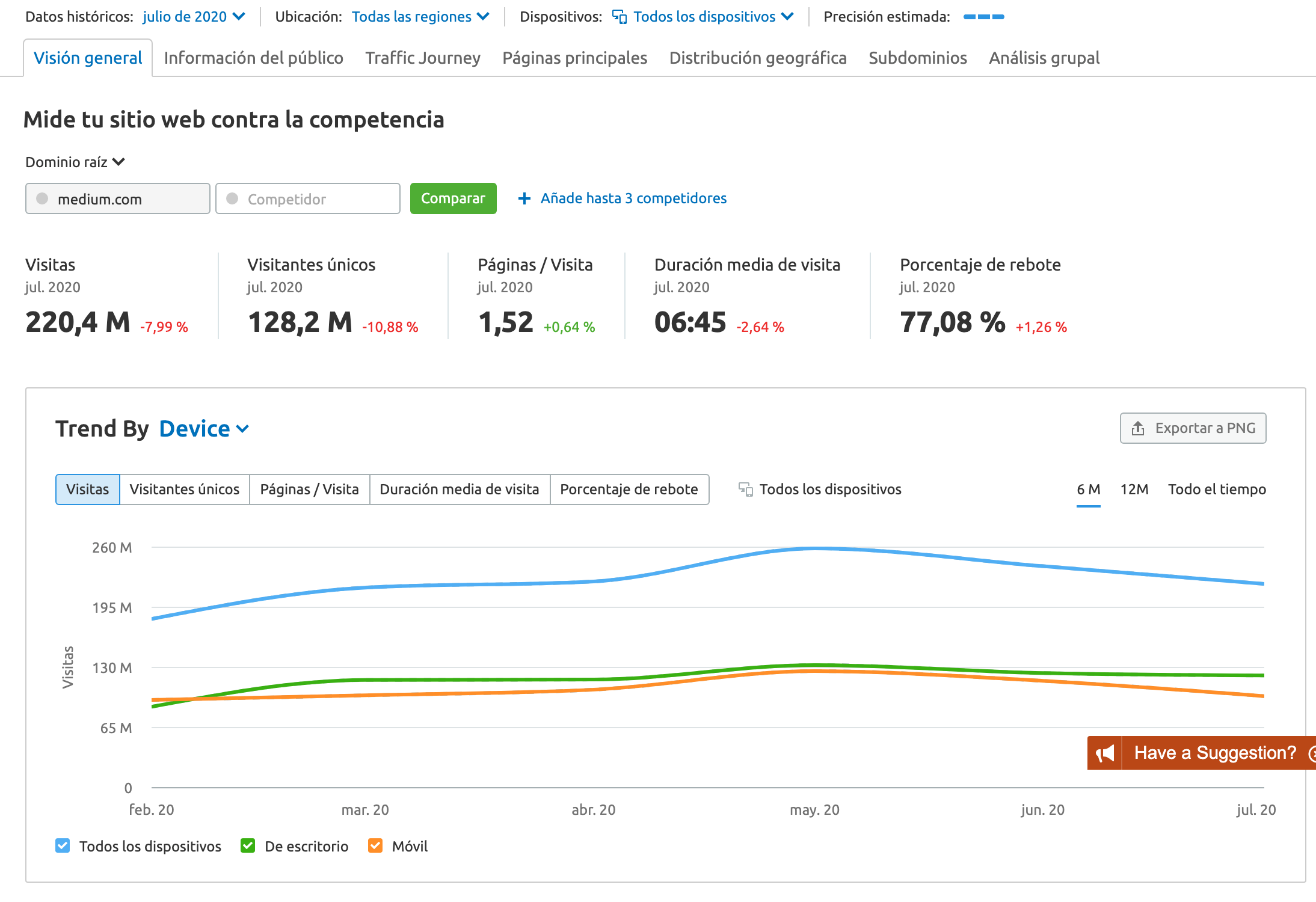Open the Todas las regiones location dropdown
The width and height of the screenshot is (1316, 902).
coord(420,17)
